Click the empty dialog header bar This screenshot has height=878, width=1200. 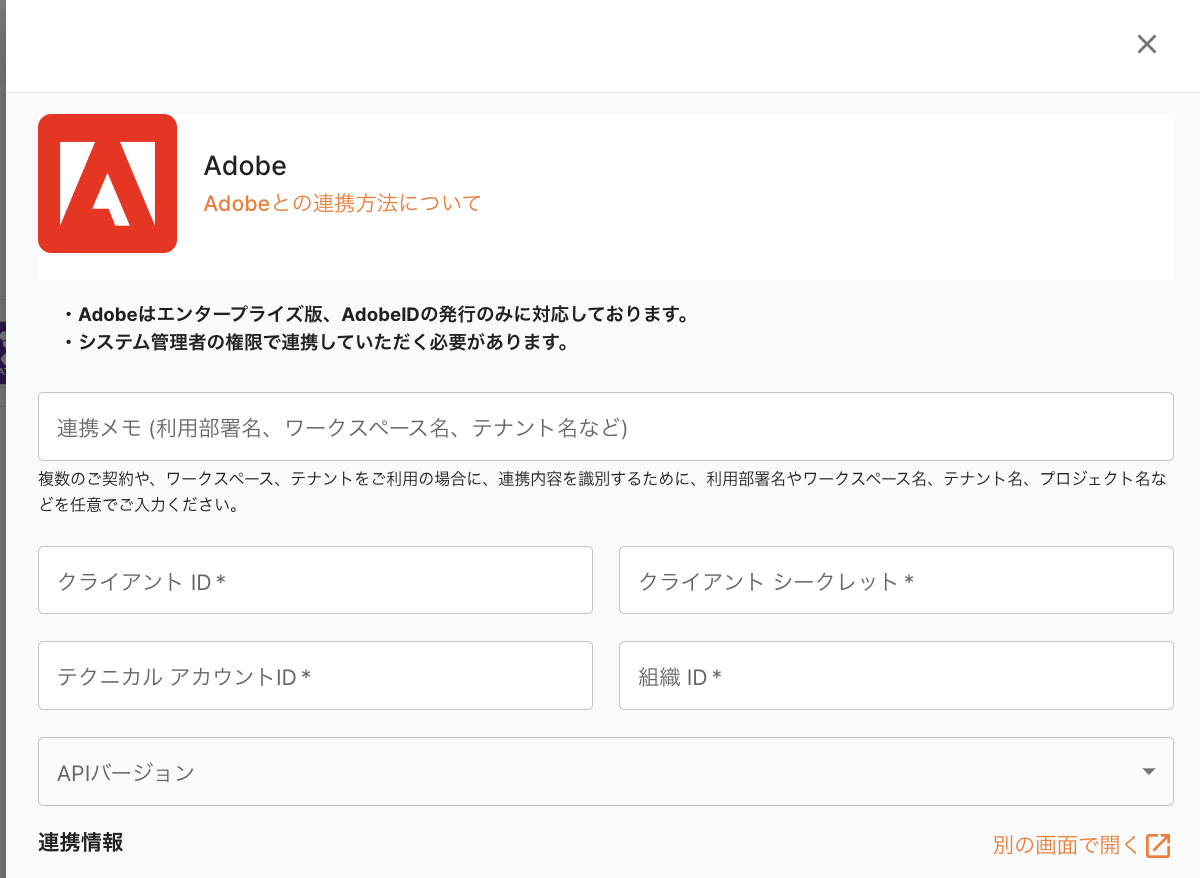tap(560, 45)
